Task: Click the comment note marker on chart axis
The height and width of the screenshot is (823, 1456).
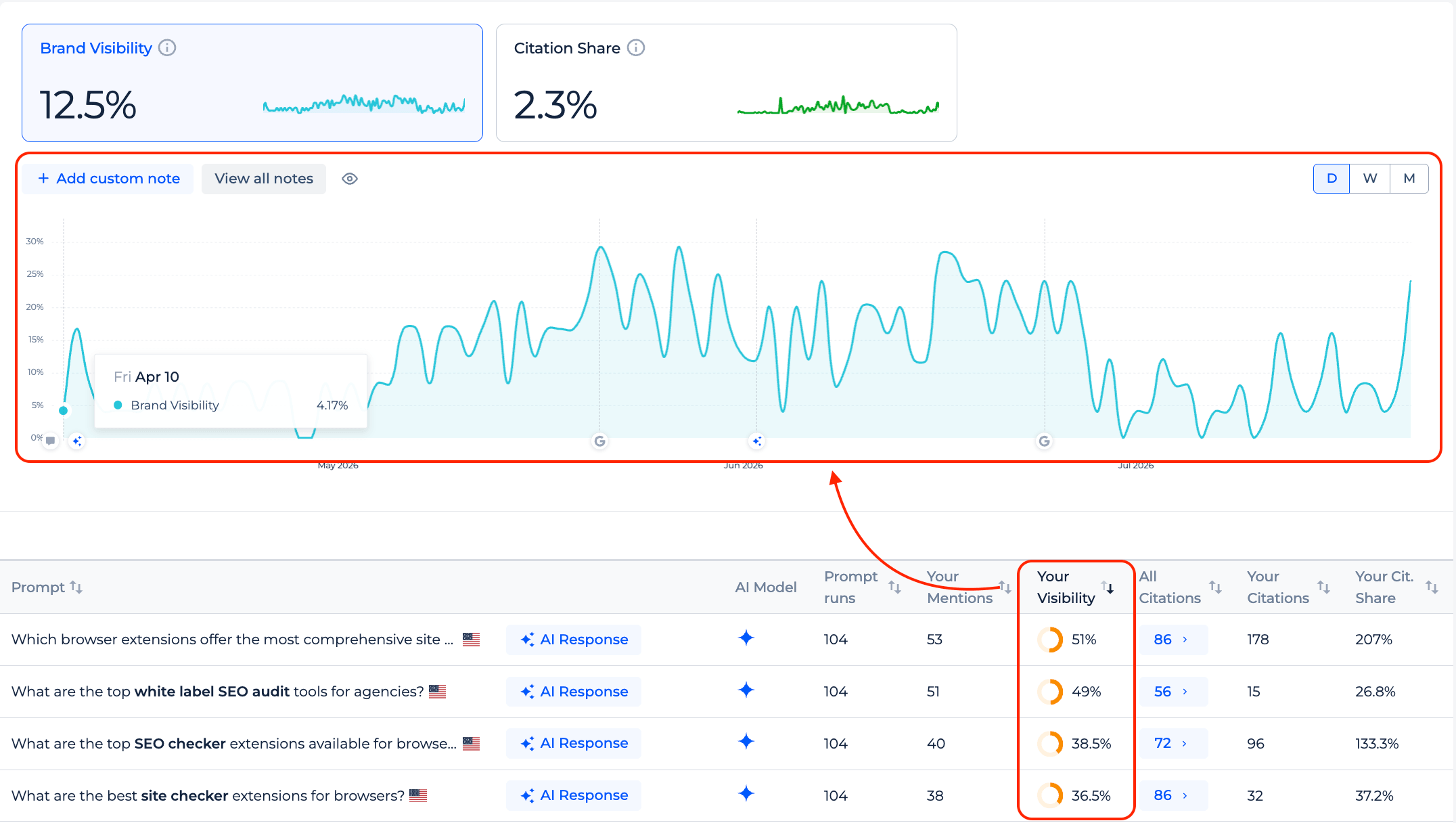Action: coord(51,441)
